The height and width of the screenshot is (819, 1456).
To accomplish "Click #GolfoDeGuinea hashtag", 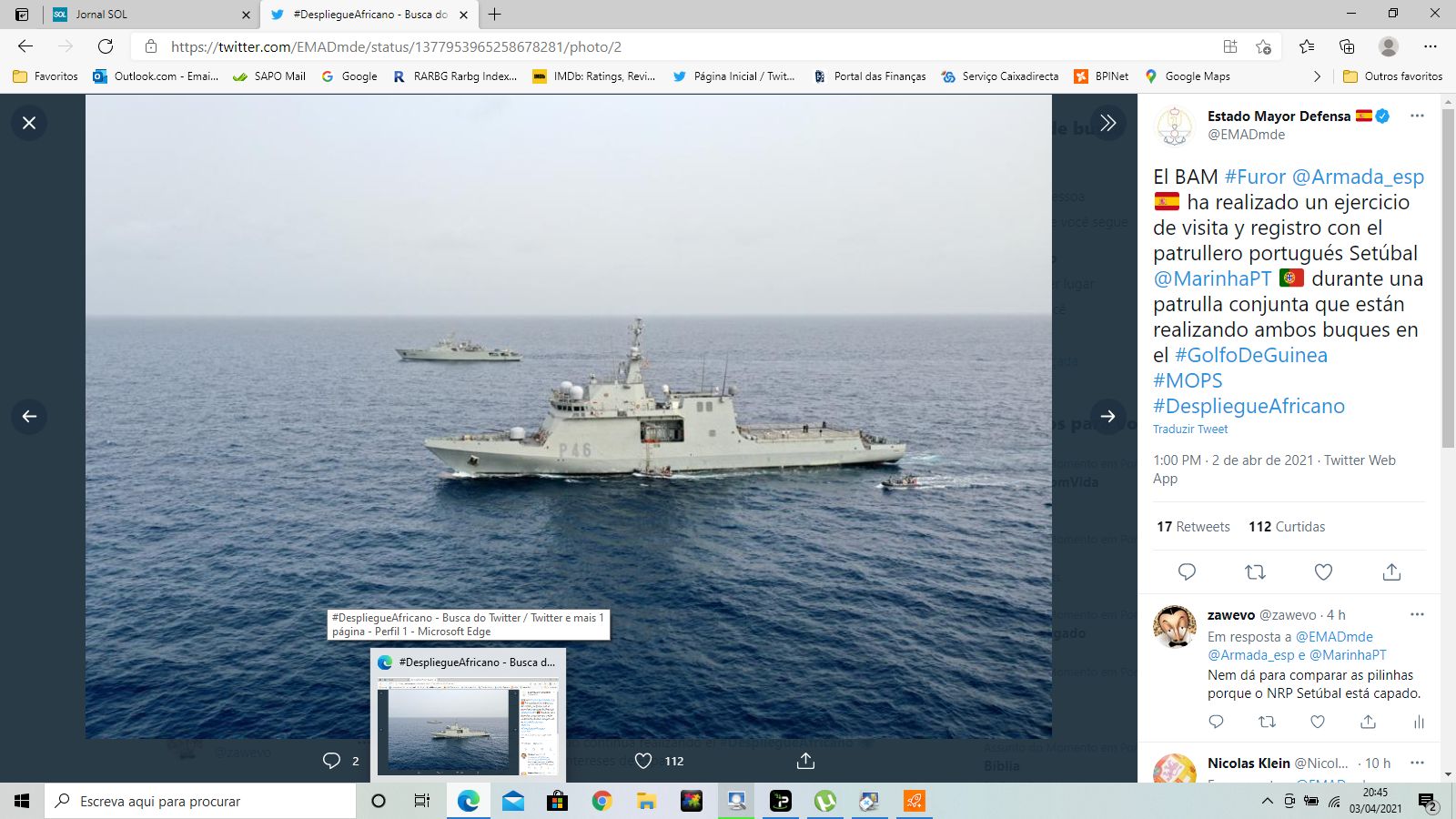I will point(1251,355).
